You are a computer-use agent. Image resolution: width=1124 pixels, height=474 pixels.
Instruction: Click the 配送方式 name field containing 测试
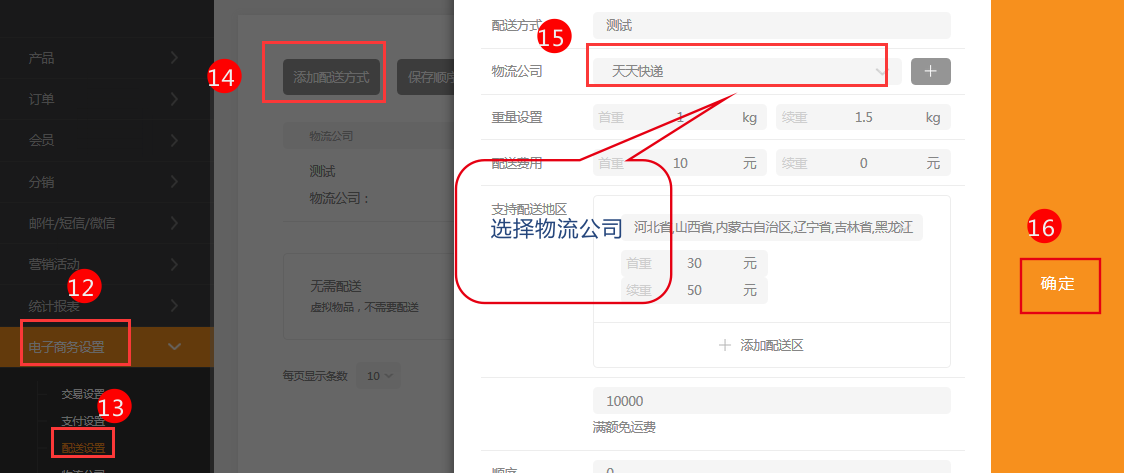click(x=770, y=25)
